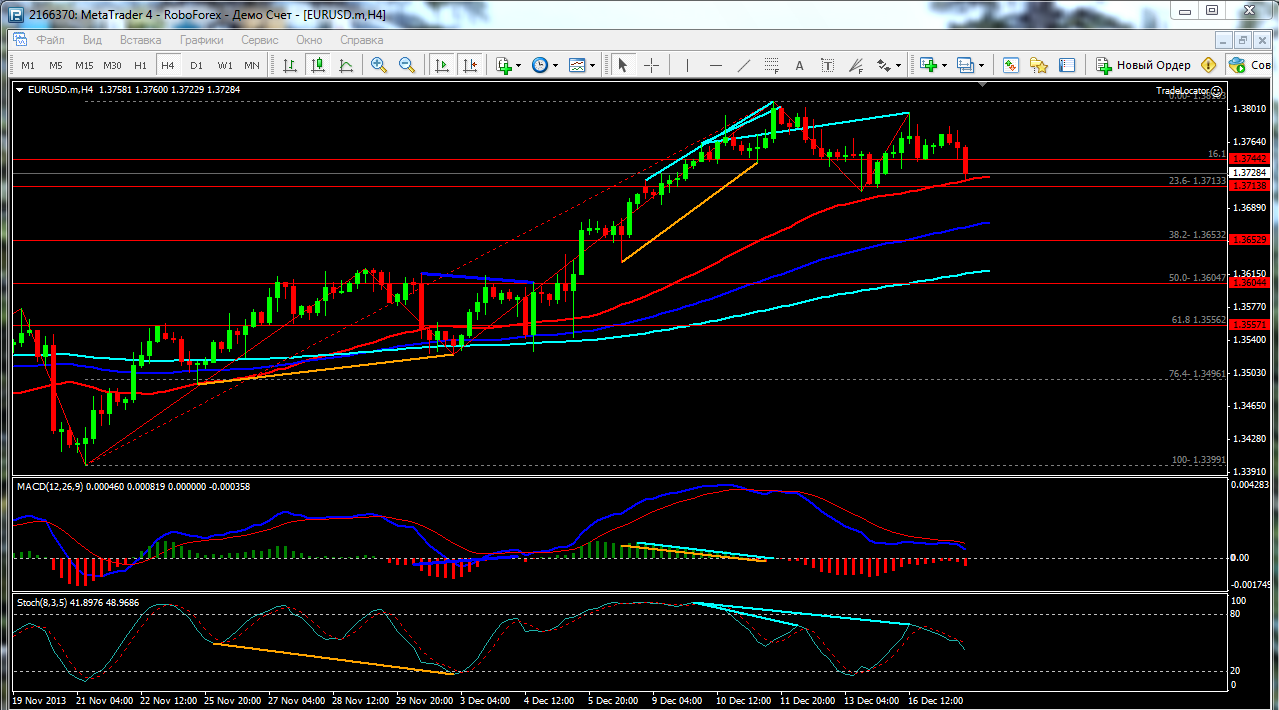This screenshot has height=710, width=1279.
Task: Select the Cursor arrow tool
Action: [622, 65]
